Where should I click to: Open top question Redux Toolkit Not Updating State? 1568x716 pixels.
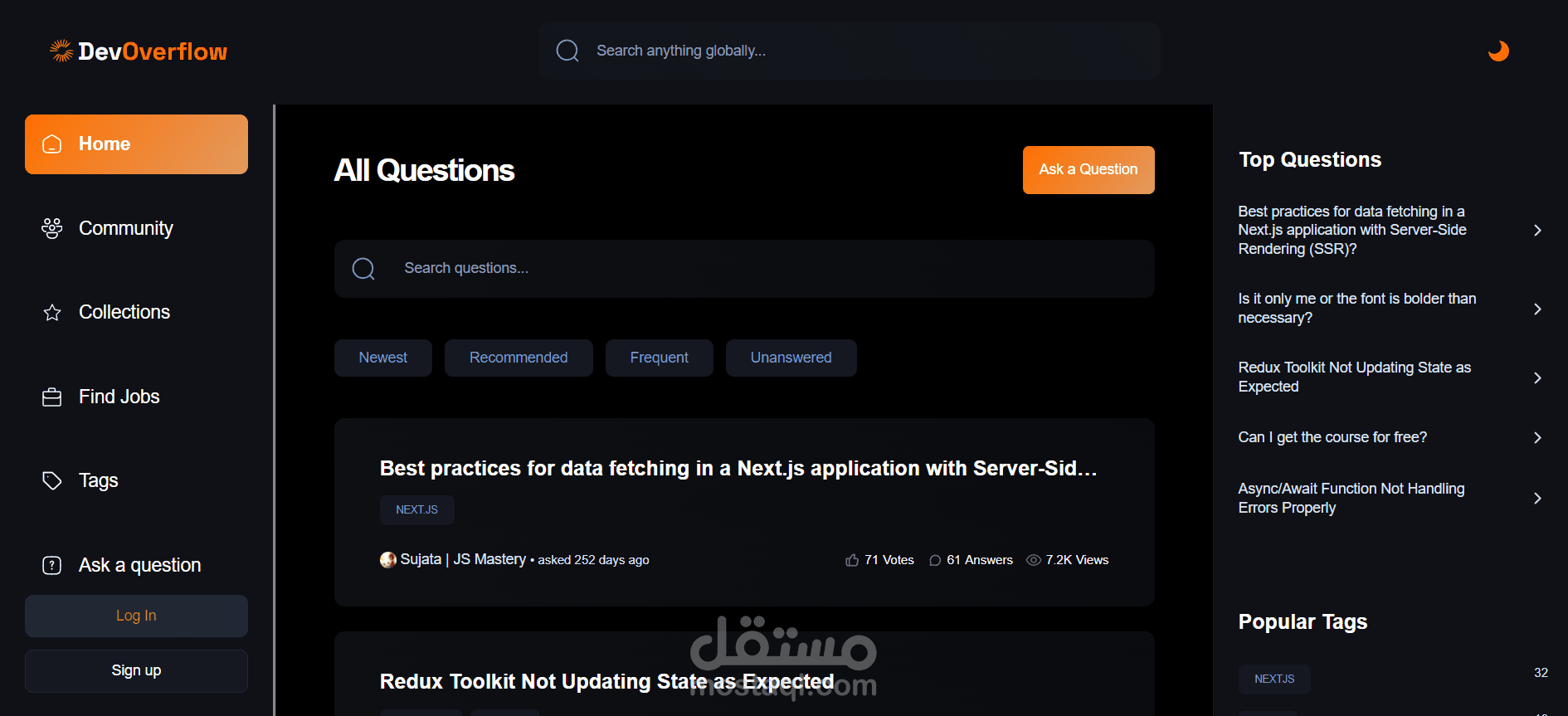tap(1355, 377)
